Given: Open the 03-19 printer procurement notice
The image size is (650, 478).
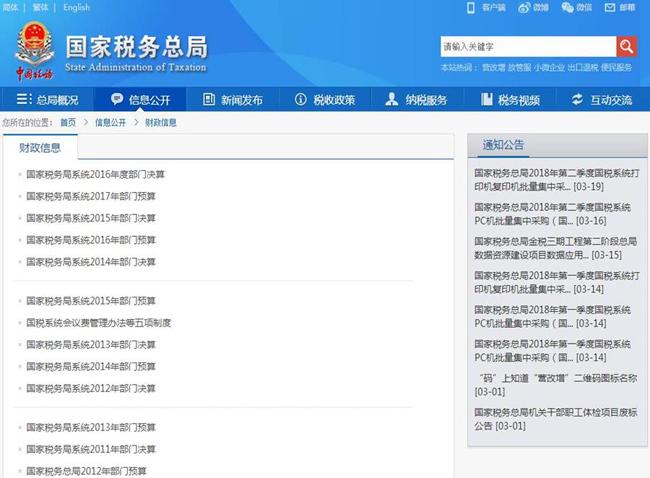Looking at the screenshot, I should (x=557, y=180).
